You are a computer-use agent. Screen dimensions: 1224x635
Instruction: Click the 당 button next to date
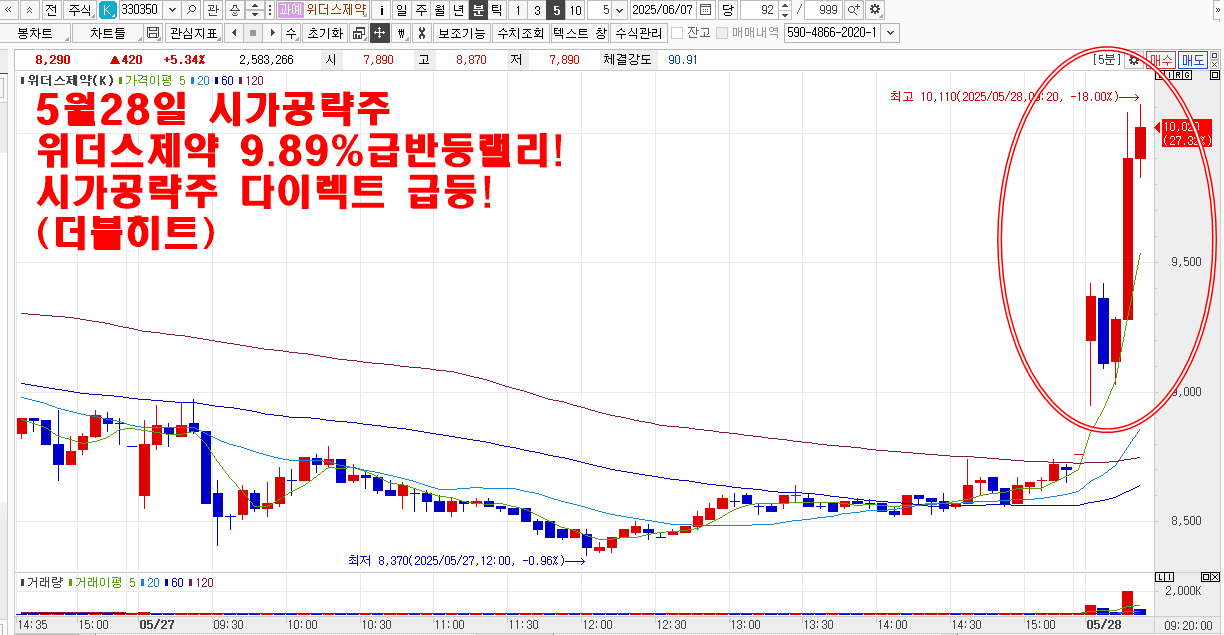tap(727, 10)
